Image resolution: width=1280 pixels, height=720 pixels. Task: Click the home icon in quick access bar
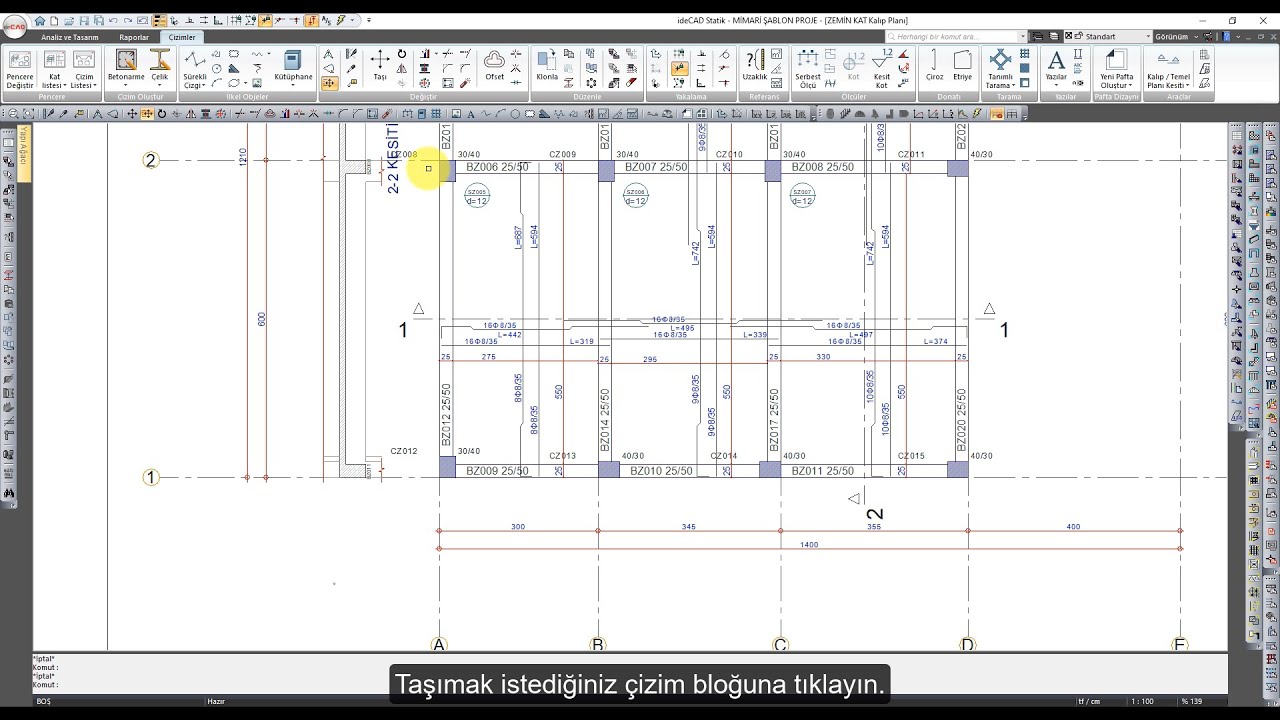40,21
